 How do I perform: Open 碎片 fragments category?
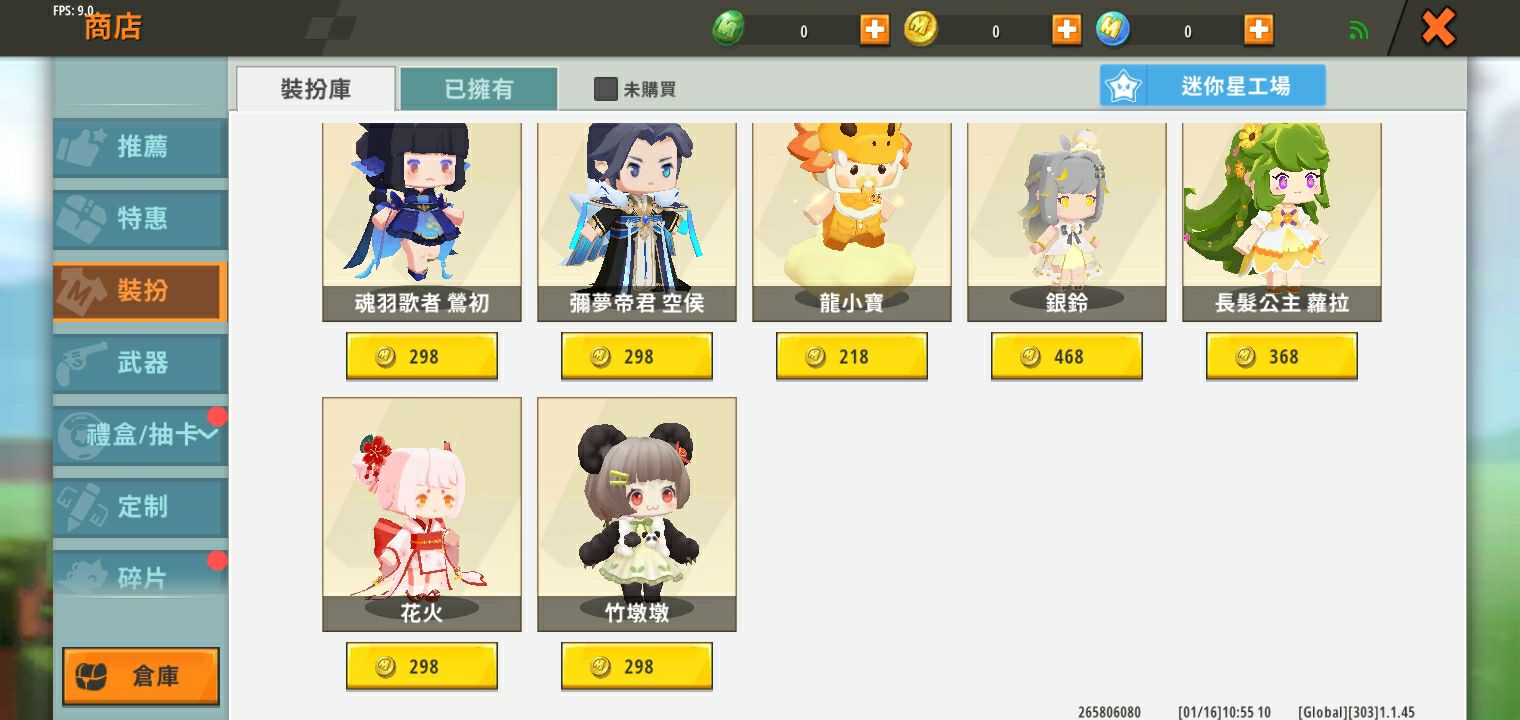140,575
